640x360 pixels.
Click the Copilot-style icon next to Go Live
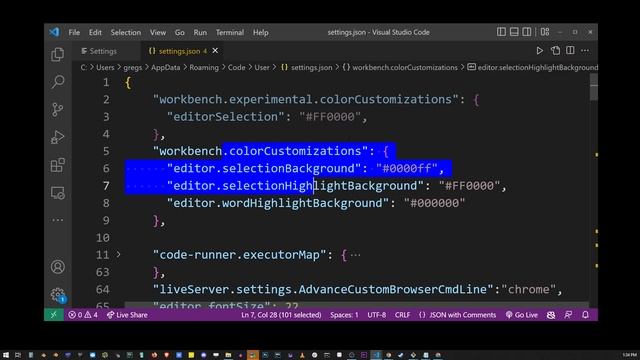click(x=551, y=315)
